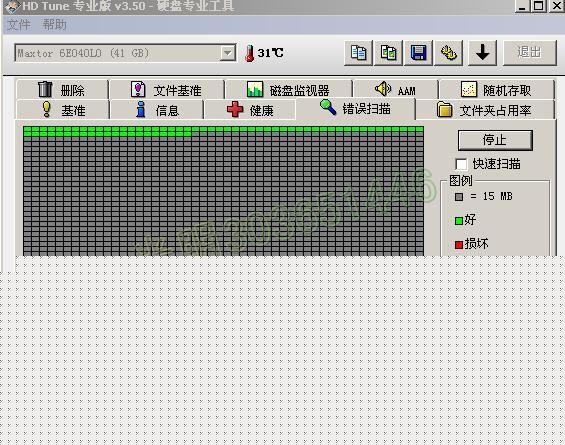The width and height of the screenshot is (565, 445).
Task: Click the black down arrow toolbar button
Action: click(482, 53)
